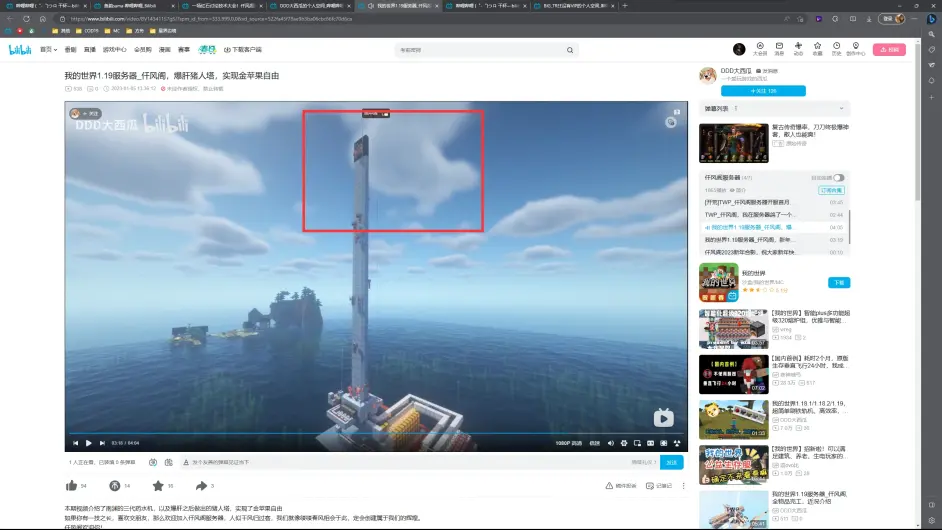
Task: Open the 游戏中心 nav menu item
Action: click(115, 49)
